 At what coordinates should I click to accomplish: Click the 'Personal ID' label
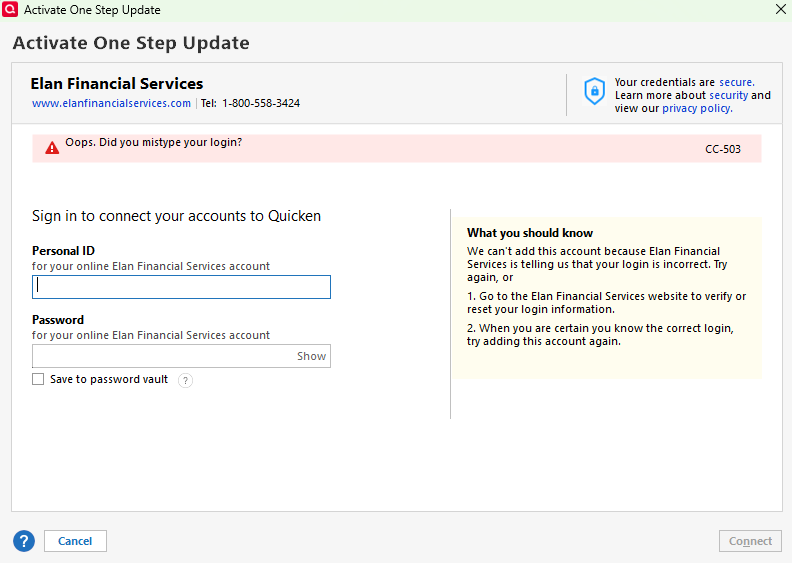[x=63, y=251]
